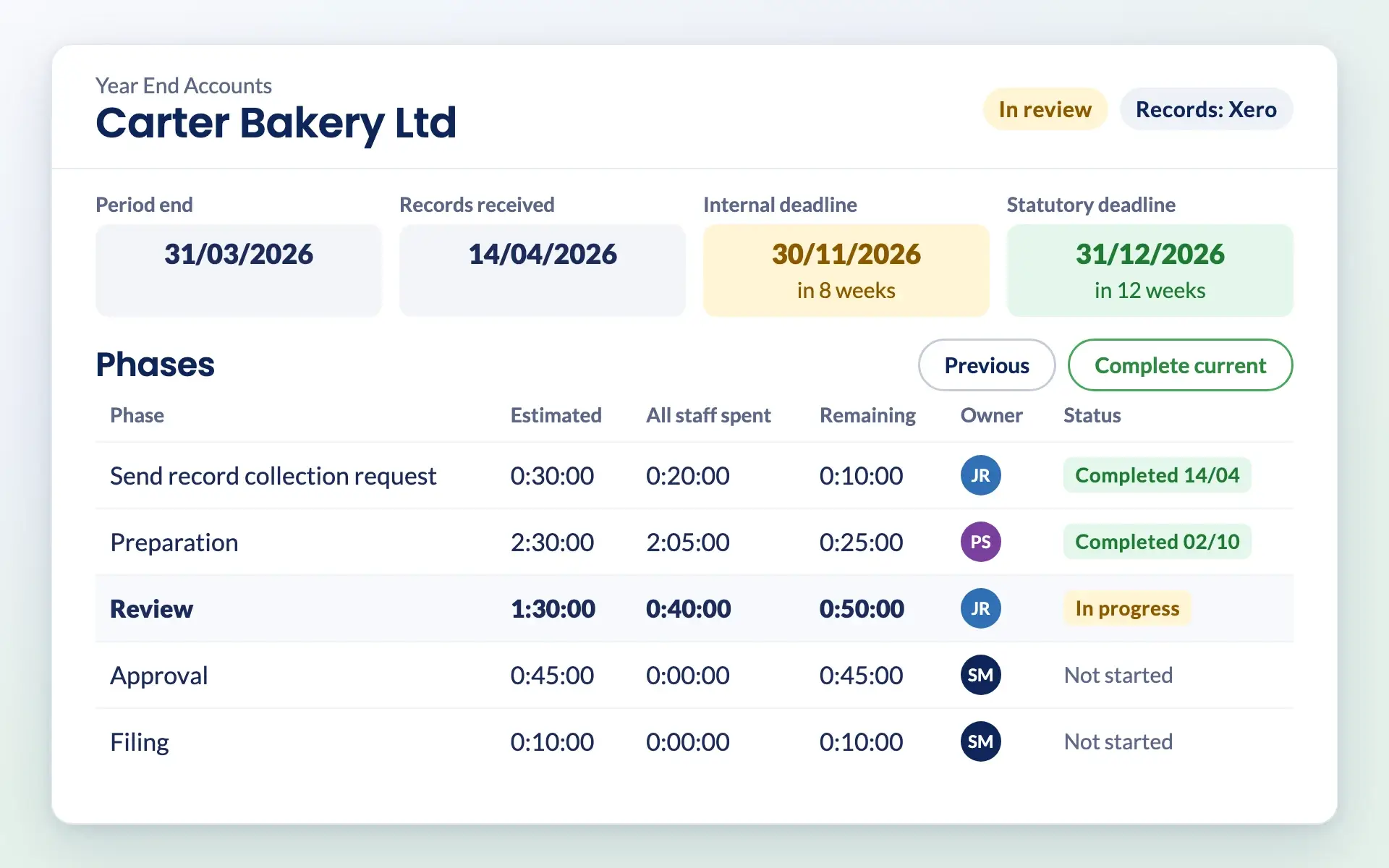The width and height of the screenshot is (1389, 868).
Task: Click the Remaining column header
Action: click(867, 416)
